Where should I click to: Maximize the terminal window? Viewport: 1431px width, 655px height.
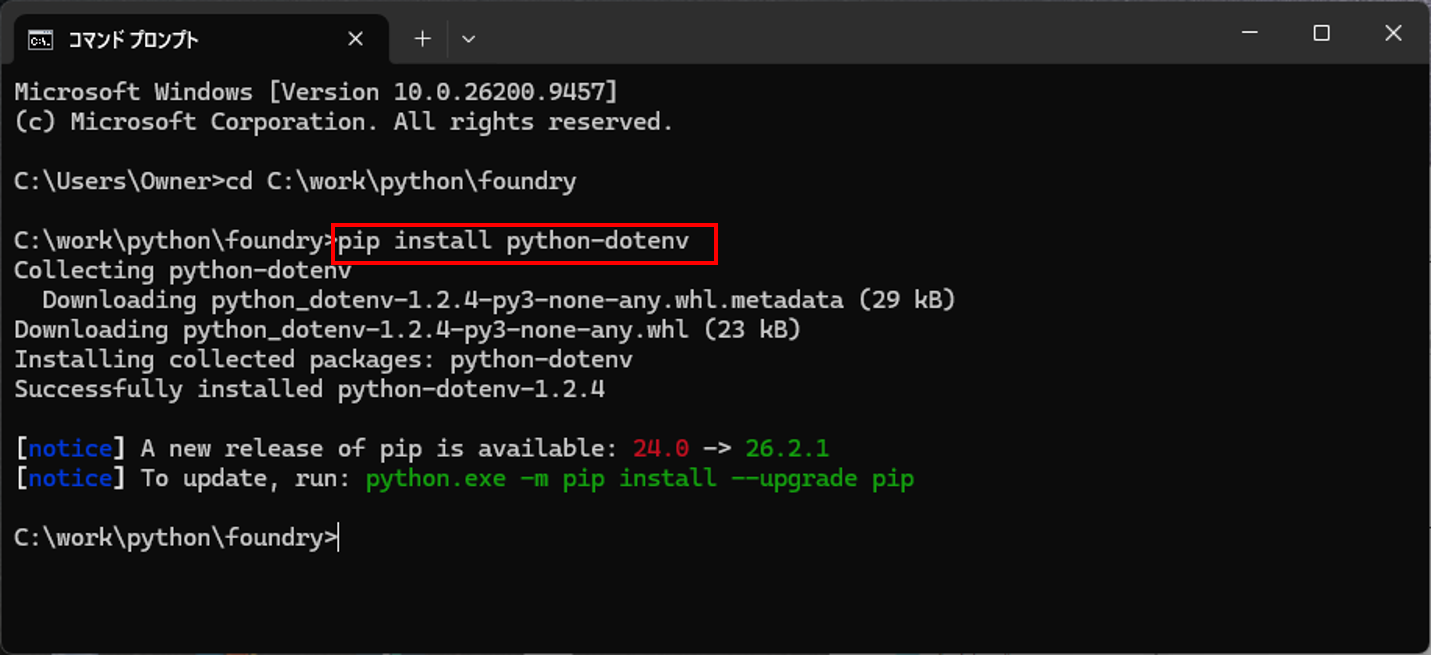coord(1321,33)
